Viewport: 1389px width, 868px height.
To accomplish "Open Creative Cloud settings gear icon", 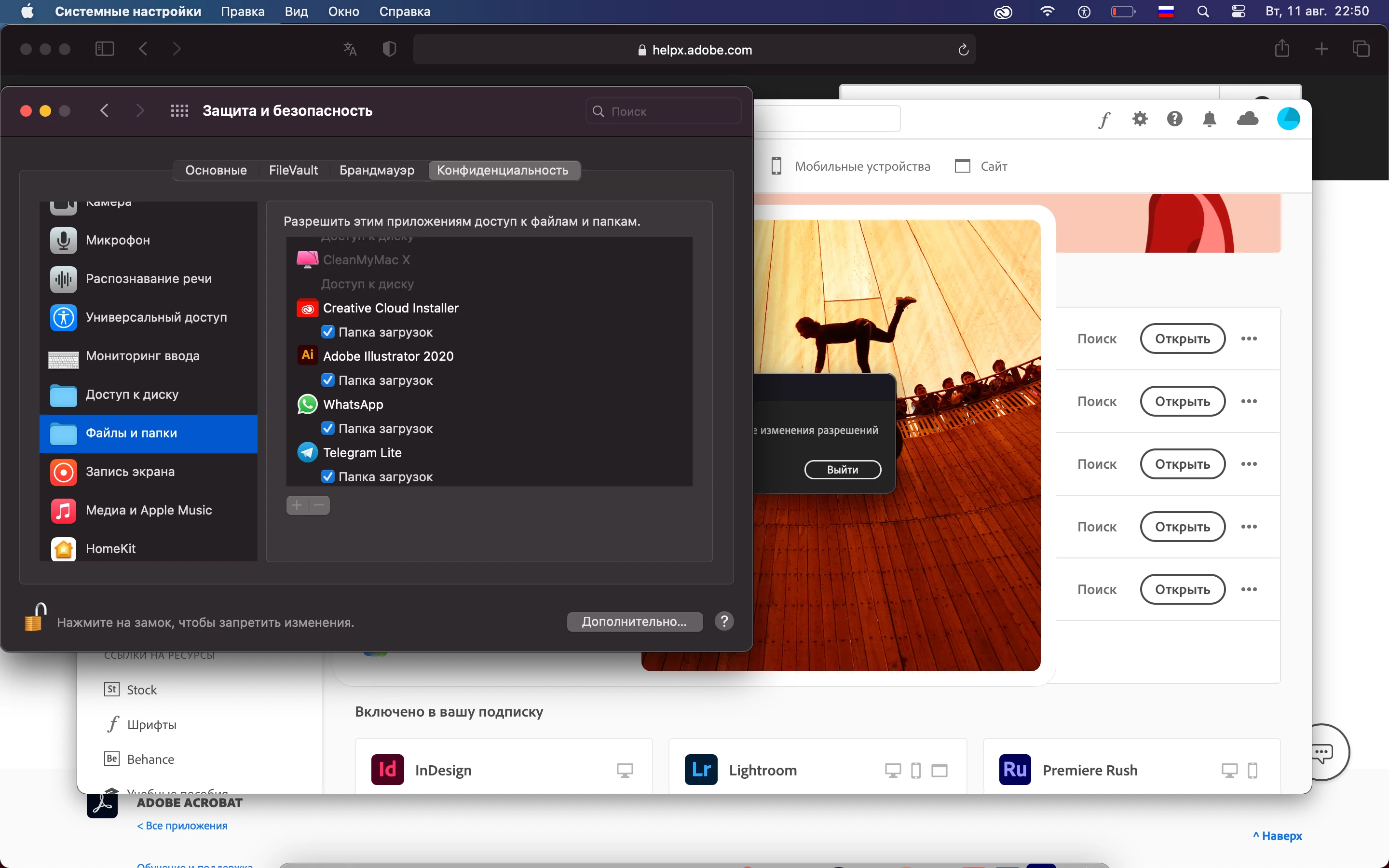I will point(1140,119).
